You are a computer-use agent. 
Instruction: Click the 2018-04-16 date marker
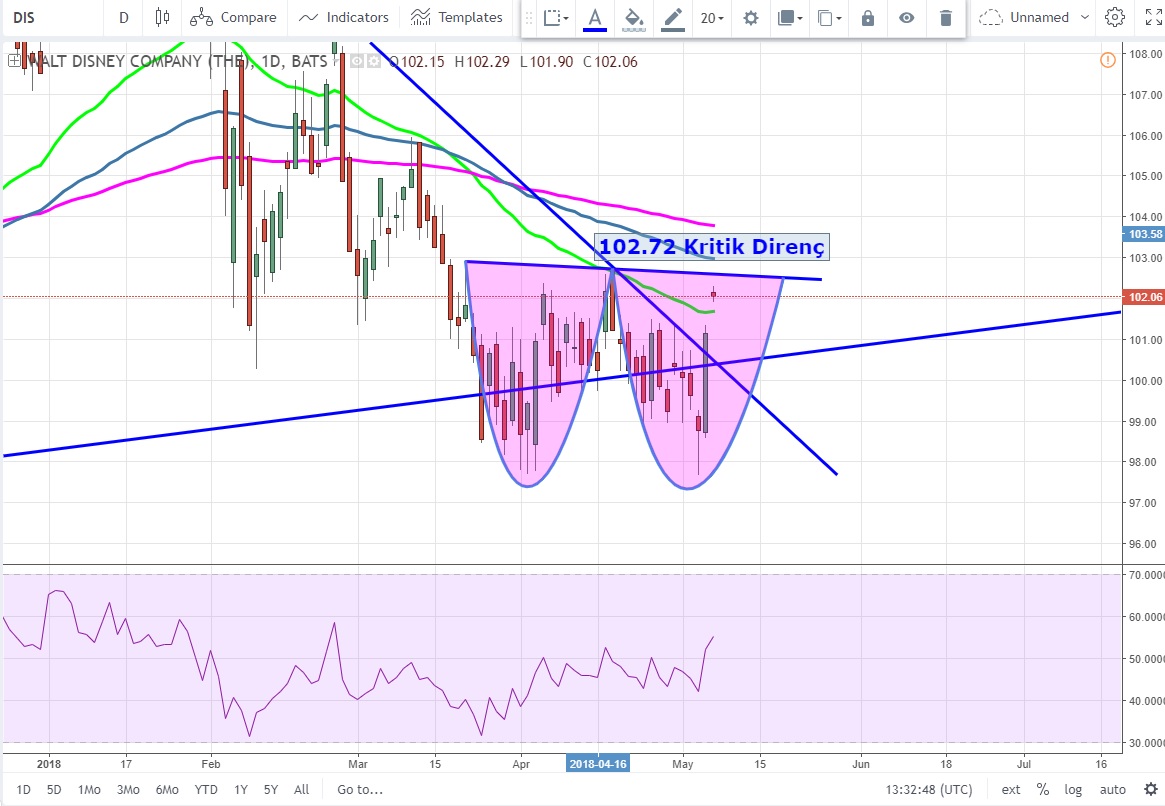pos(598,764)
